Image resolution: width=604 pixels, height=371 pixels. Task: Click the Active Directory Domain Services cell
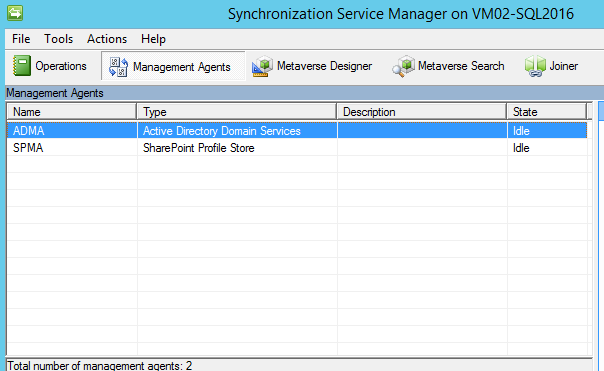(x=222, y=131)
